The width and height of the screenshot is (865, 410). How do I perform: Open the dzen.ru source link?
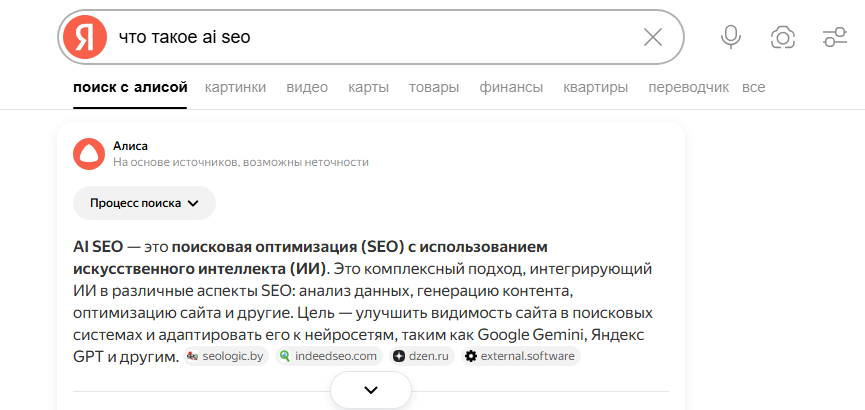coord(422,356)
